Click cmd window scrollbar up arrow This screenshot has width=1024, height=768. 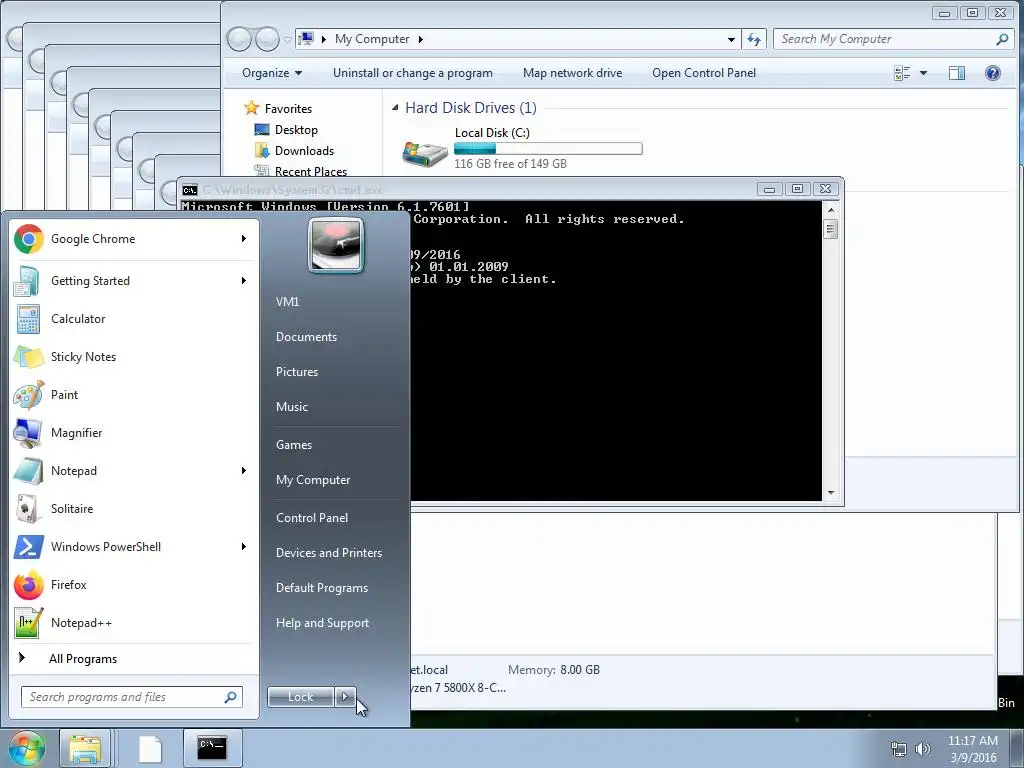(831, 210)
